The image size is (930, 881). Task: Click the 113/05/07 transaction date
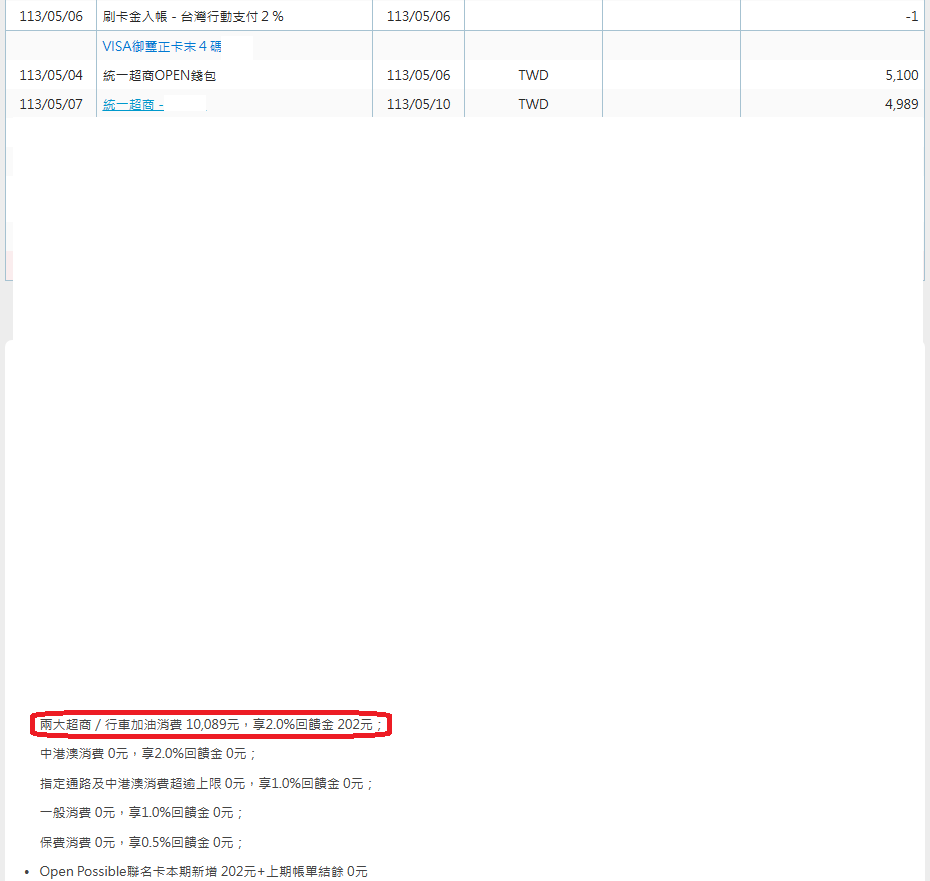coord(51,104)
